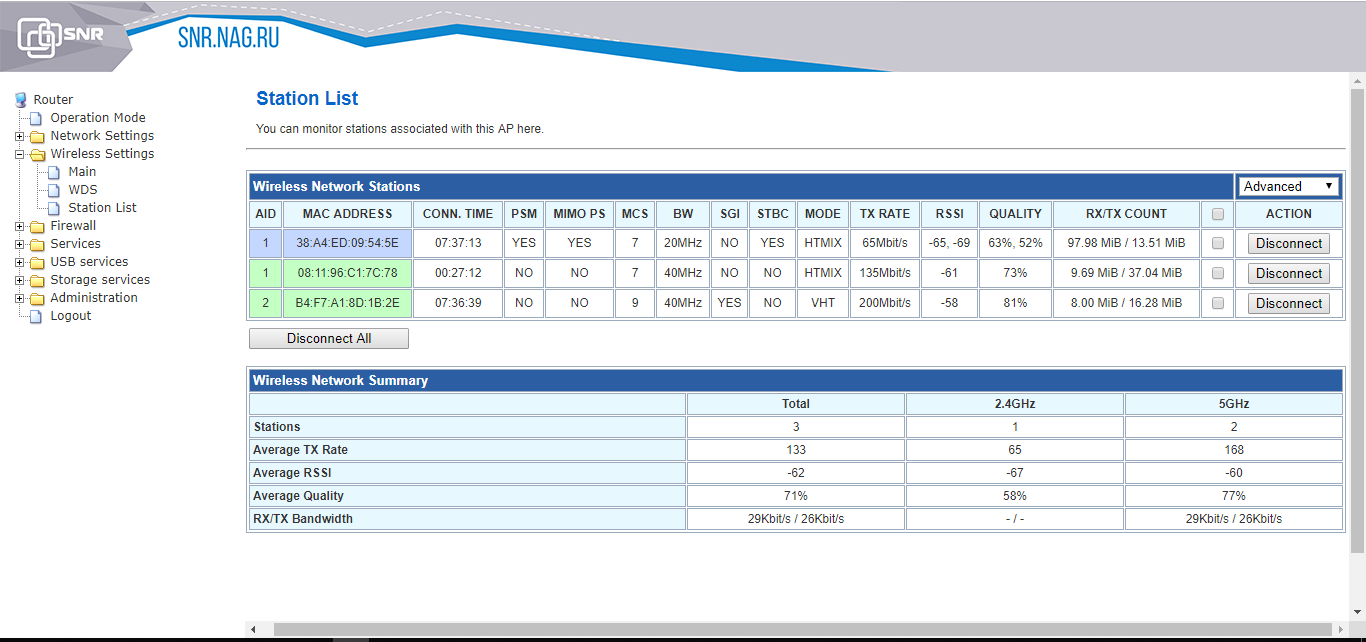Click the vertical scrollbar thumb
1366x642 pixels.
tap(1358, 320)
